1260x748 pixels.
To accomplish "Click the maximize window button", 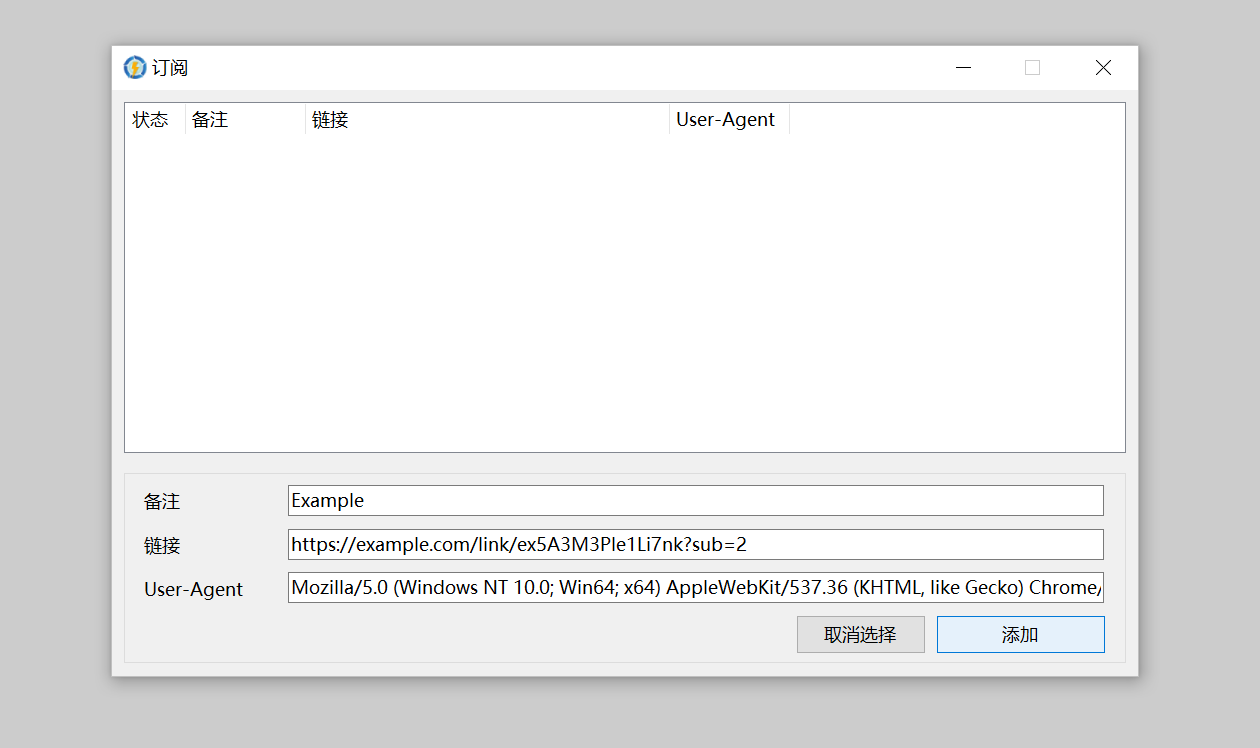I will click(x=1032, y=67).
